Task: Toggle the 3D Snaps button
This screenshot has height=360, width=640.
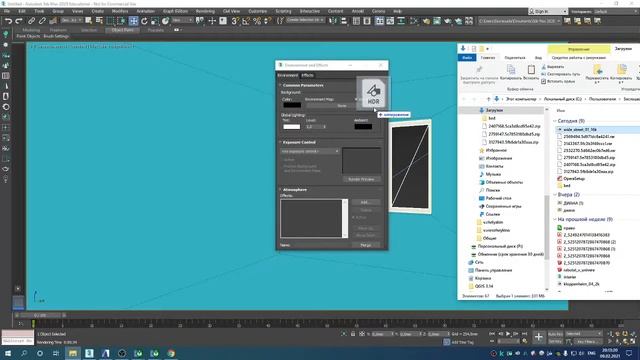Action: [235, 21]
